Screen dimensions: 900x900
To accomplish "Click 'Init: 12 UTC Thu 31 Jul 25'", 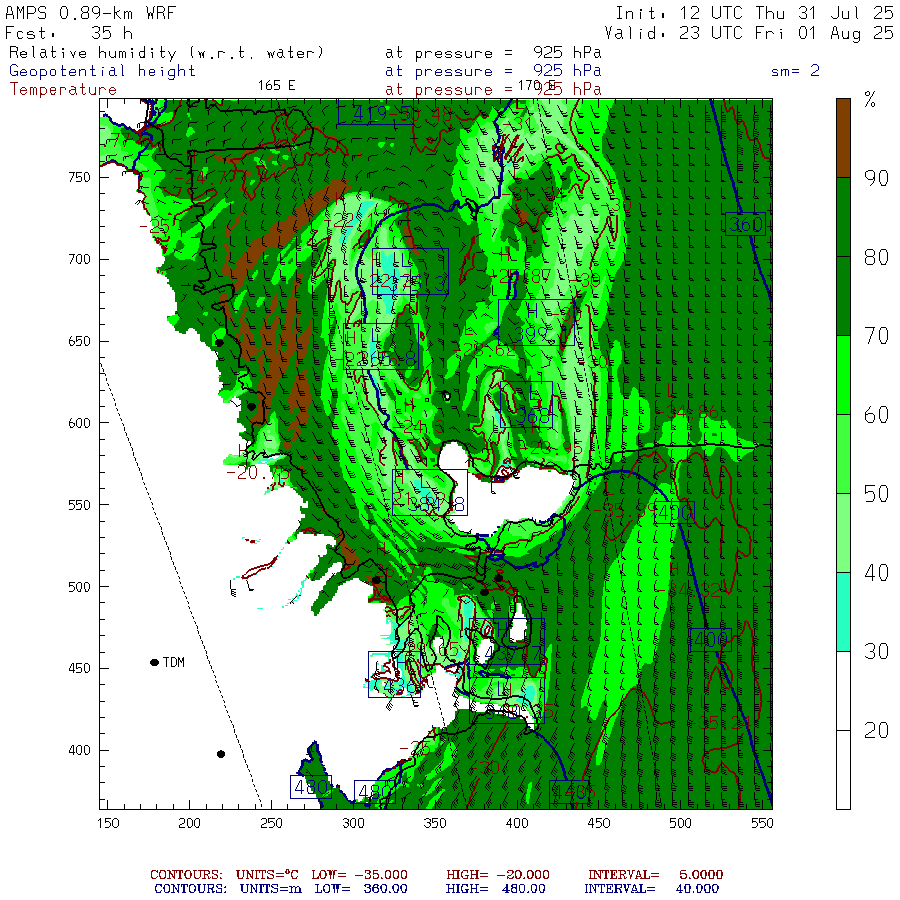I will point(754,13).
